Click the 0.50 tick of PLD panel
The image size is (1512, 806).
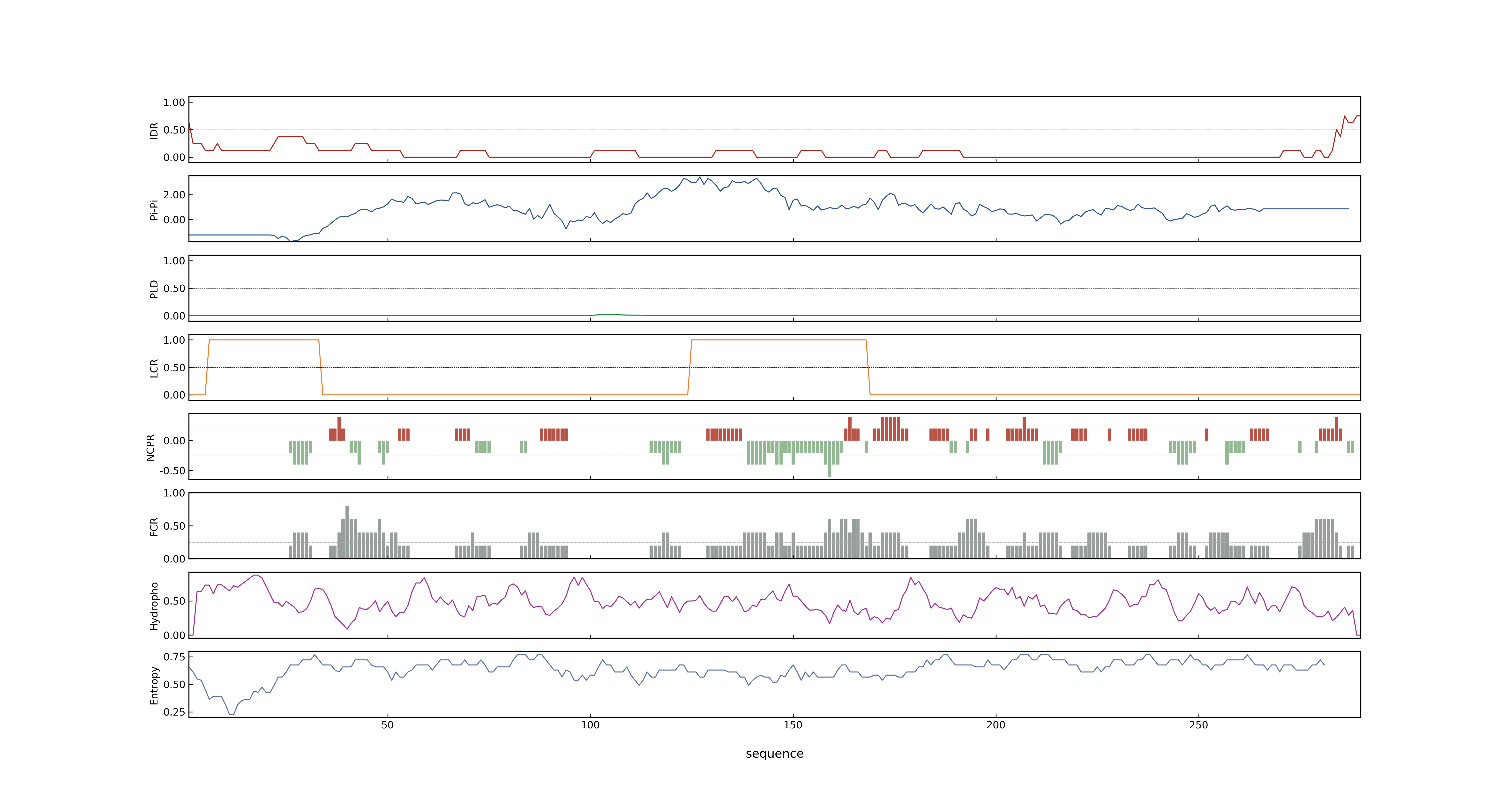(174, 288)
